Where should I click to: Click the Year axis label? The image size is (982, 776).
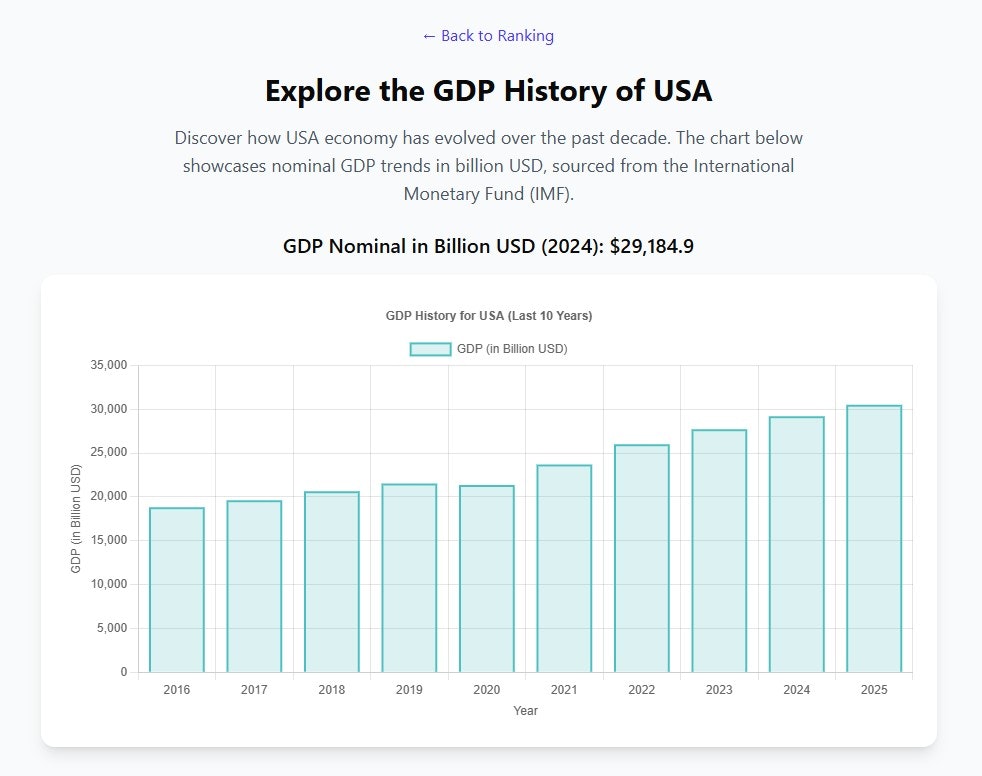click(525, 710)
